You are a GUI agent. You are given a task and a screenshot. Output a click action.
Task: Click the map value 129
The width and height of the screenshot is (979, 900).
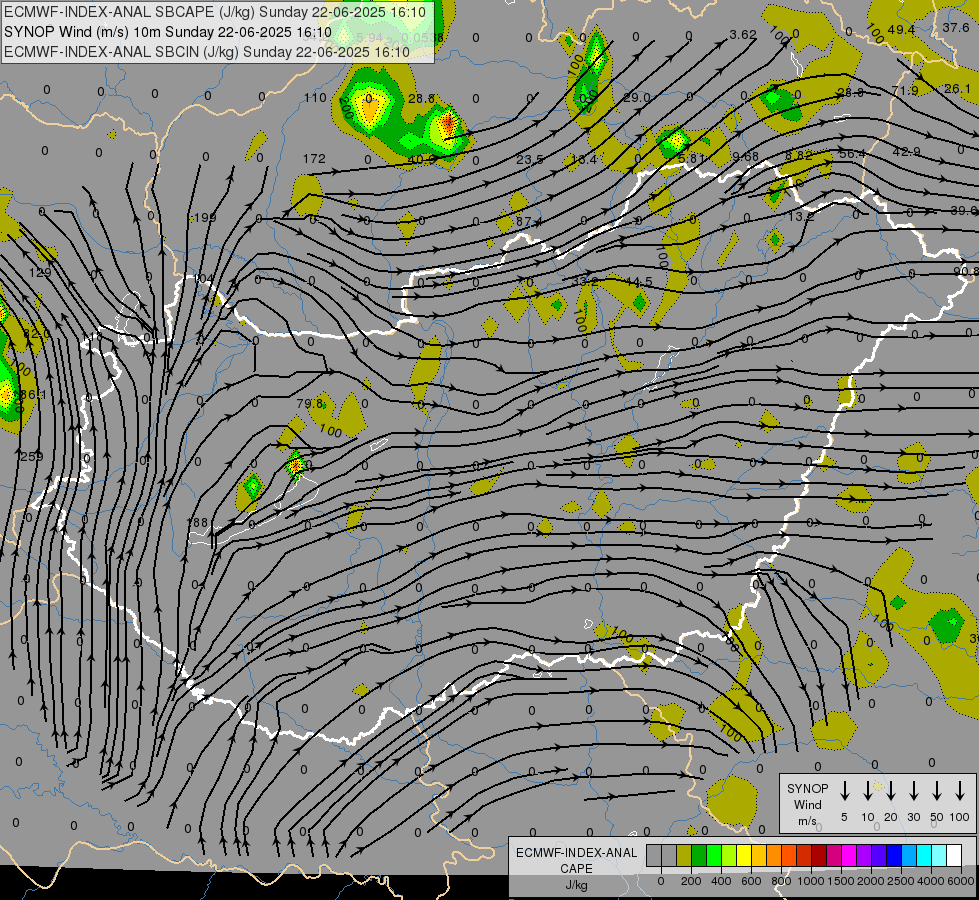[x=40, y=272]
